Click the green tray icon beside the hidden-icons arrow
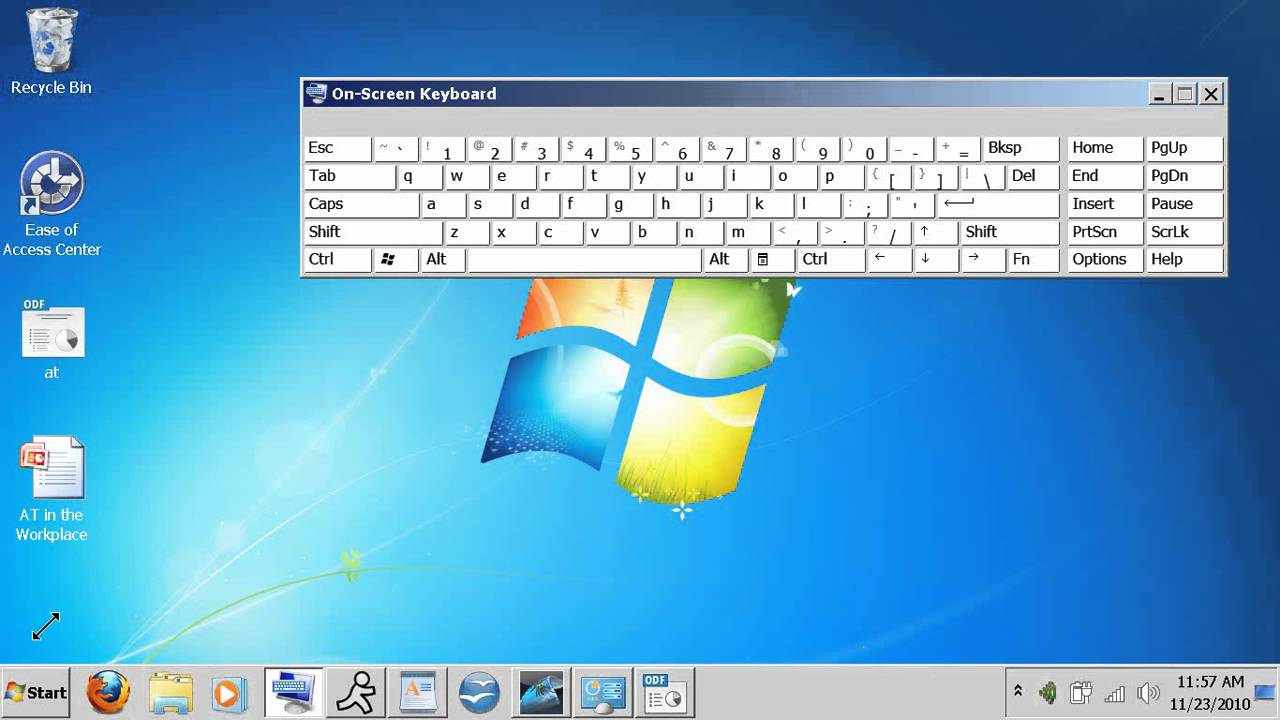Image resolution: width=1280 pixels, height=720 pixels. [x=1048, y=692]
